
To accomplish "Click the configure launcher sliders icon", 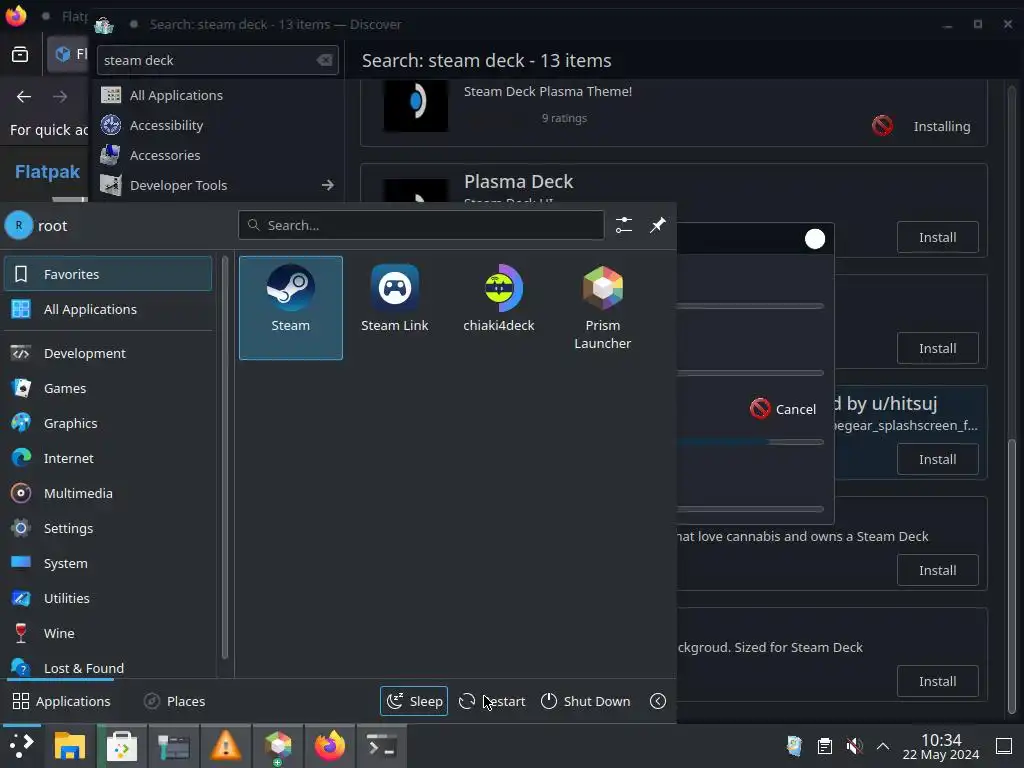I will pyautogui.click(x=624, y=225).
